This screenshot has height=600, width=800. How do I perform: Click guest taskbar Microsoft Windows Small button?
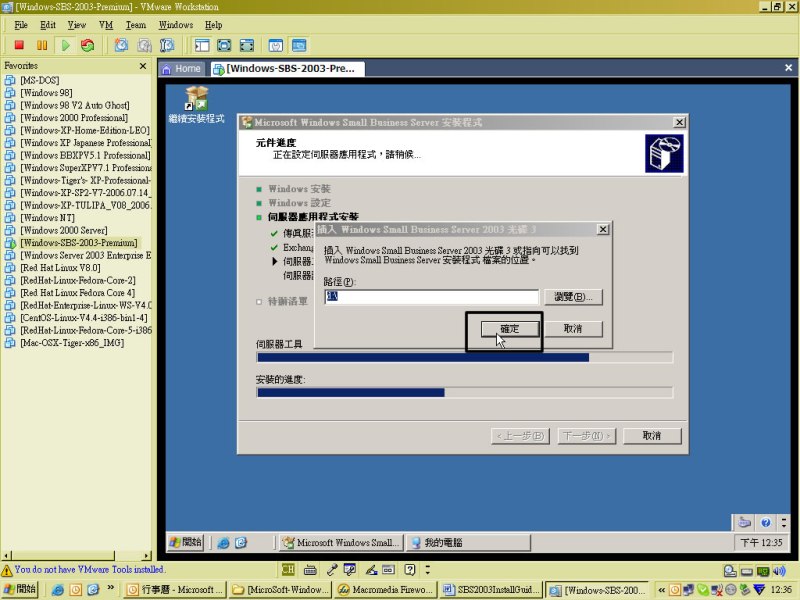coord(342,543)
